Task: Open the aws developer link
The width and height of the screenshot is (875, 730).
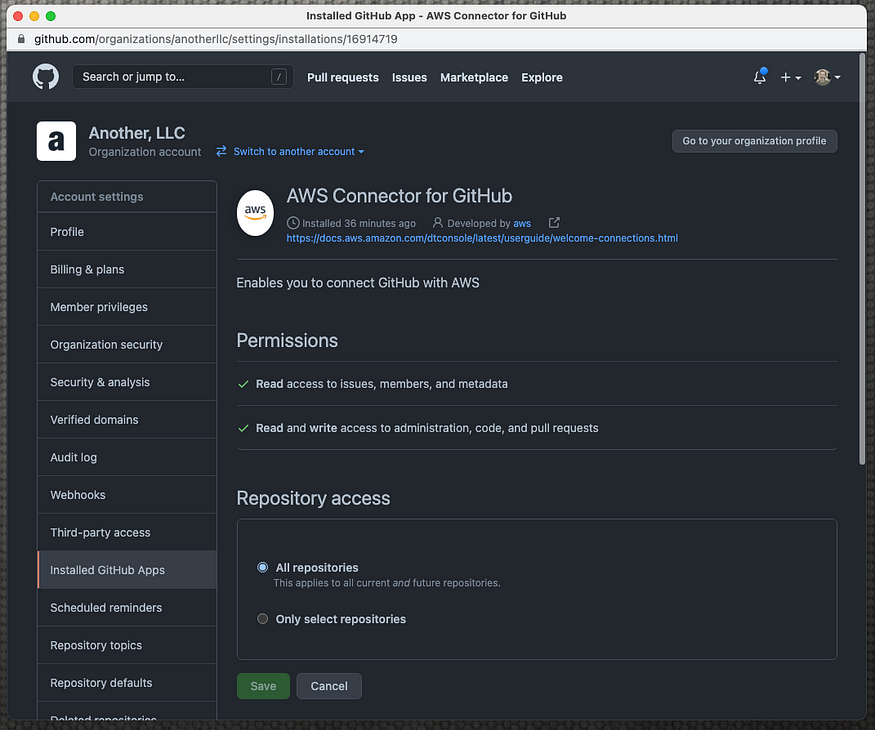Action: [522, 223]
